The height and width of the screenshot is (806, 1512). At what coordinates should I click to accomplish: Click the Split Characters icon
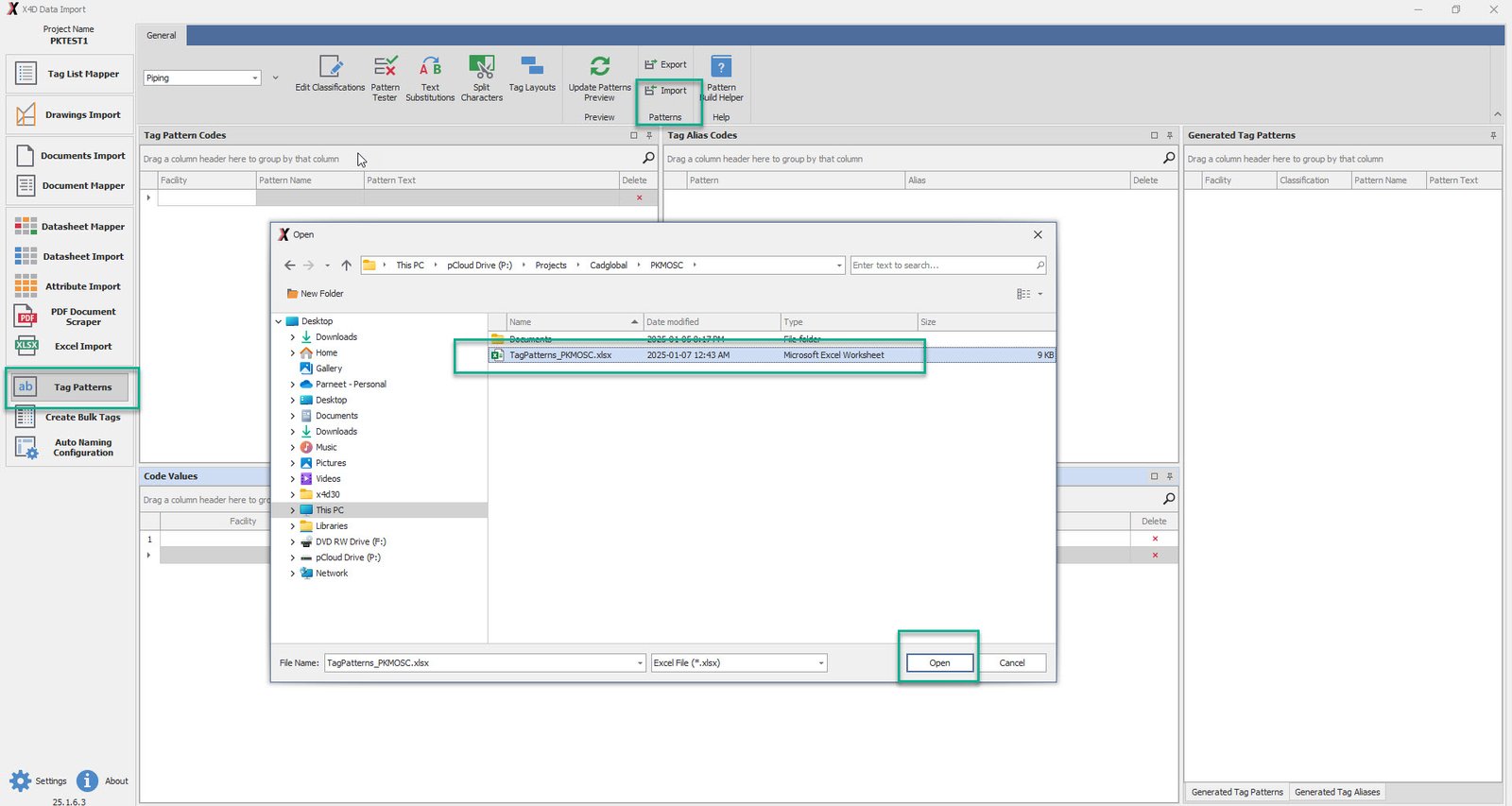(481, 67)
